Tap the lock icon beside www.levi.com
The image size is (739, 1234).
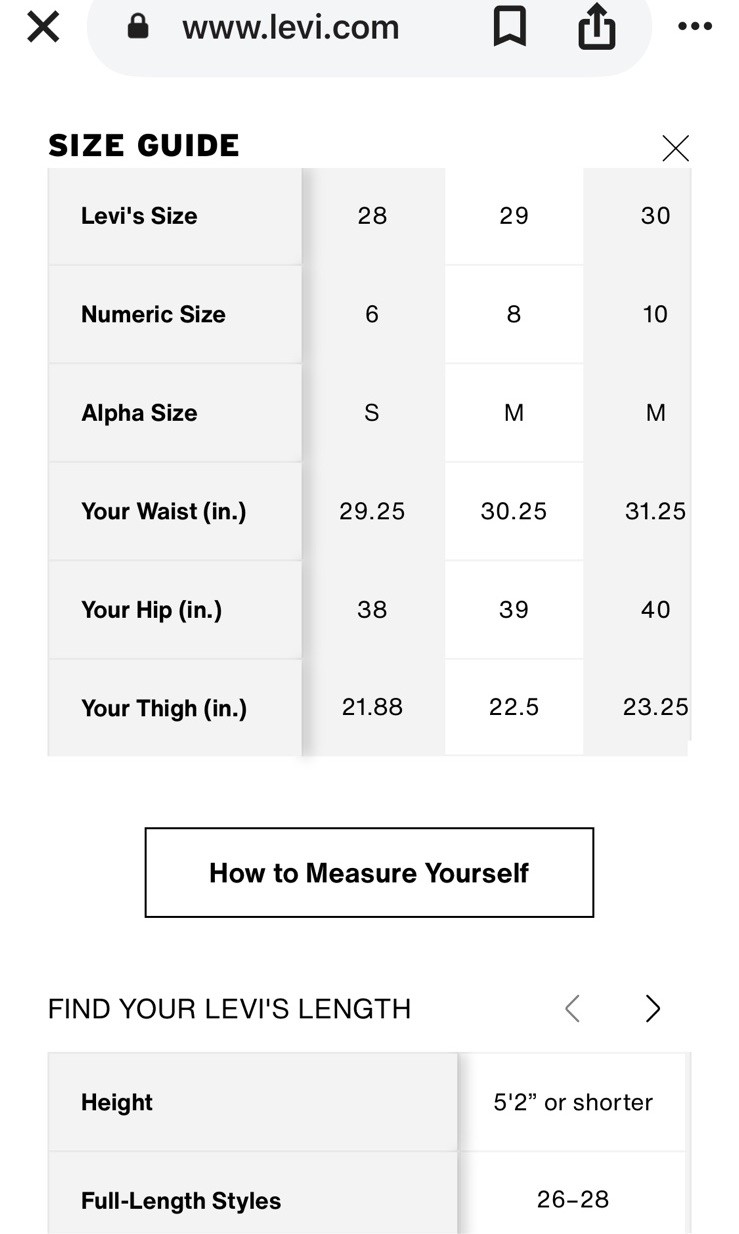pyautogui.click(x=138, y=26)
